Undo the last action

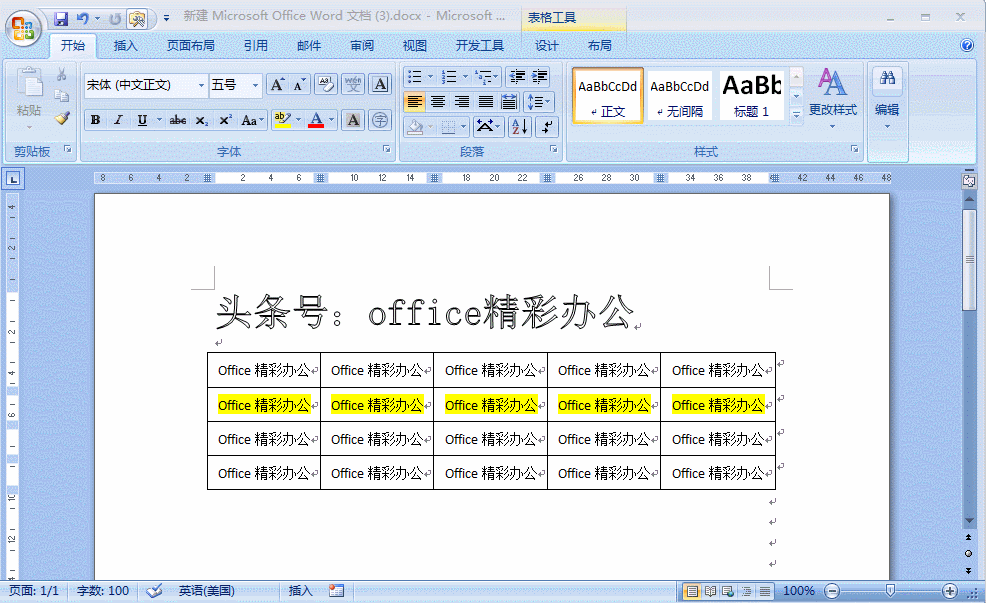pos(82,19)
